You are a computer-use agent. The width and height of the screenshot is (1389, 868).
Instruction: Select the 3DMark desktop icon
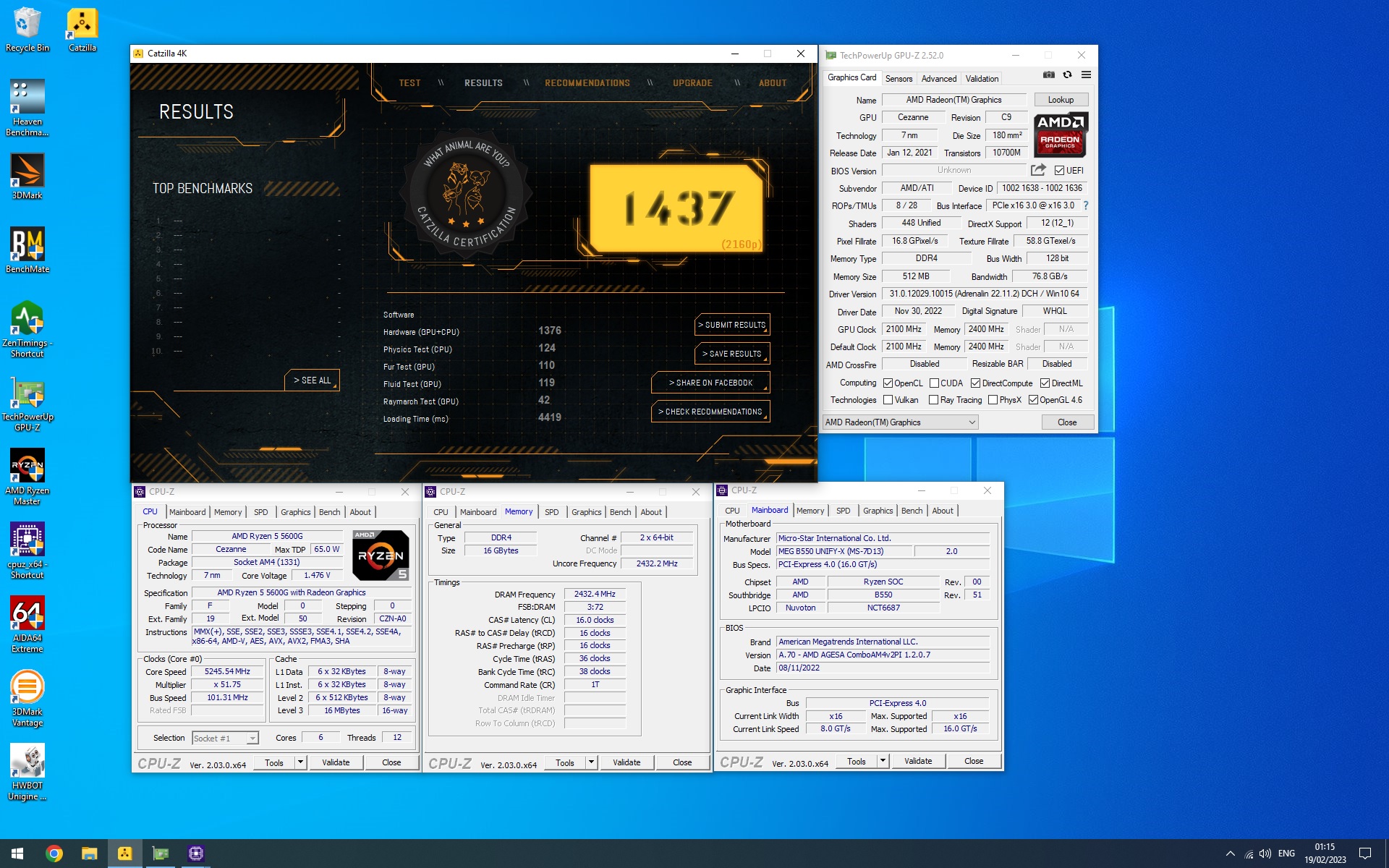pos(27,176)
